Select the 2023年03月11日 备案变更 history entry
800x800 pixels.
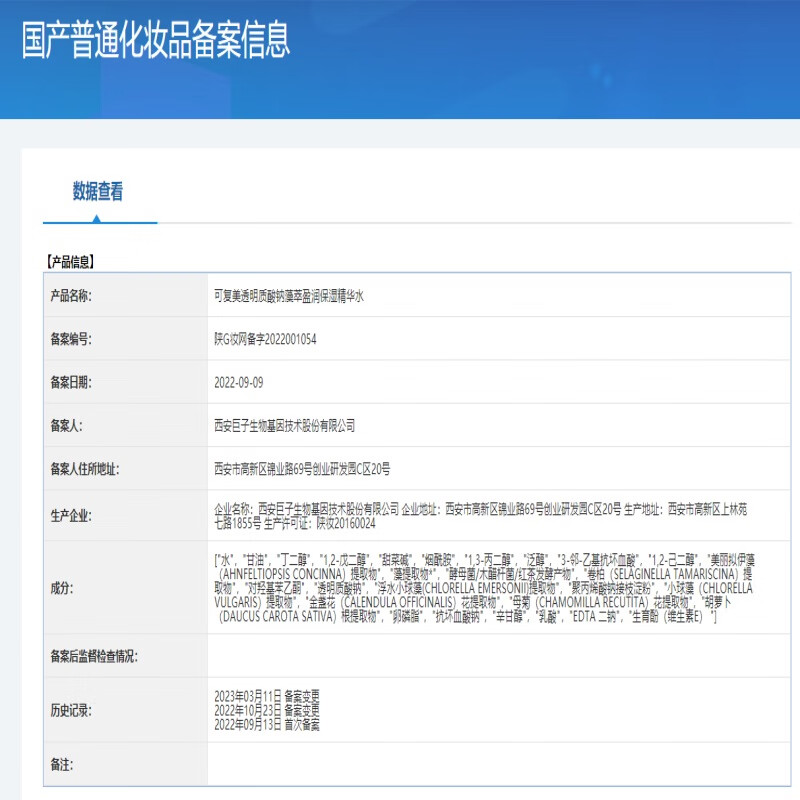tap(267, 694)
